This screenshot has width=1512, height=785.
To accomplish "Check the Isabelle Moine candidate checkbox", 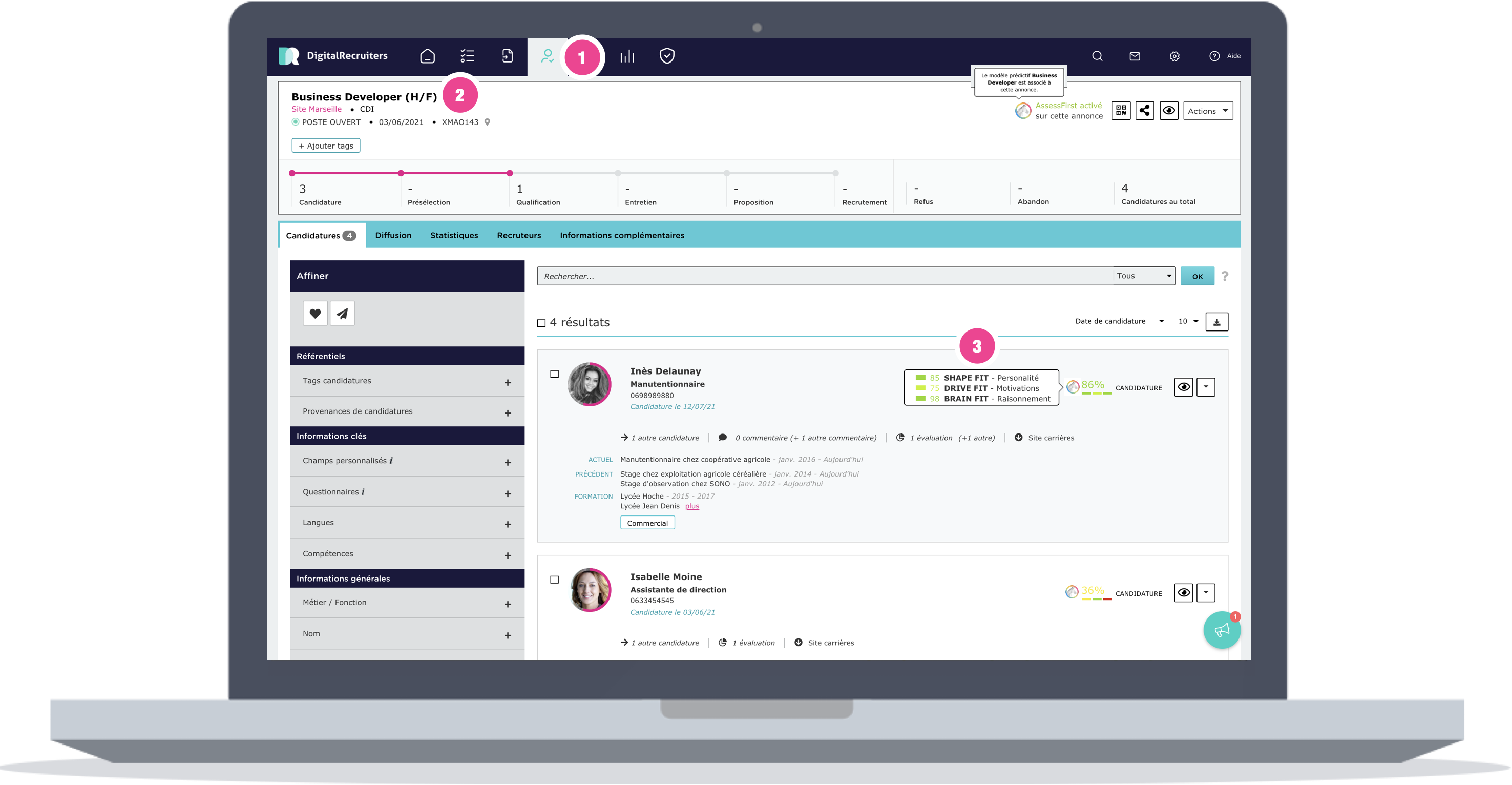I will coord(554,580).
